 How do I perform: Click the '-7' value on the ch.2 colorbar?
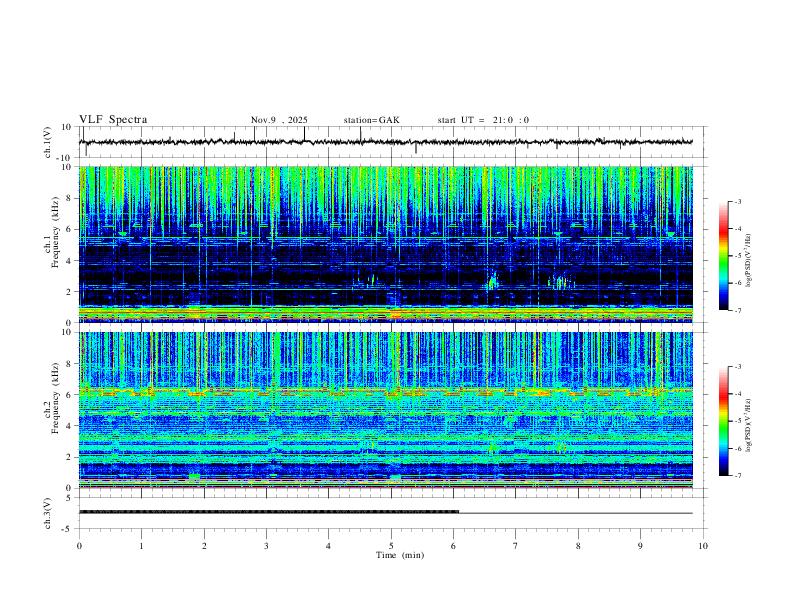click(738, 476)
